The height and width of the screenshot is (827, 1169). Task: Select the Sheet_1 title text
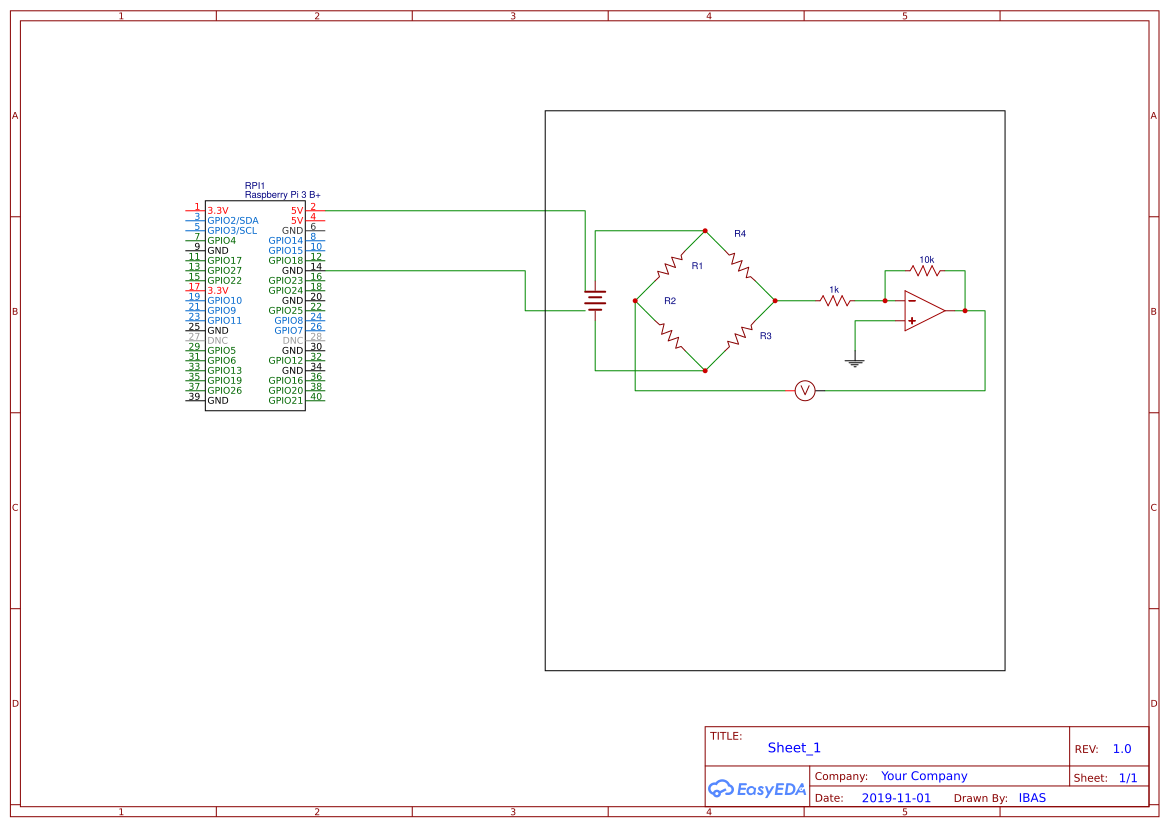(793, 747)
